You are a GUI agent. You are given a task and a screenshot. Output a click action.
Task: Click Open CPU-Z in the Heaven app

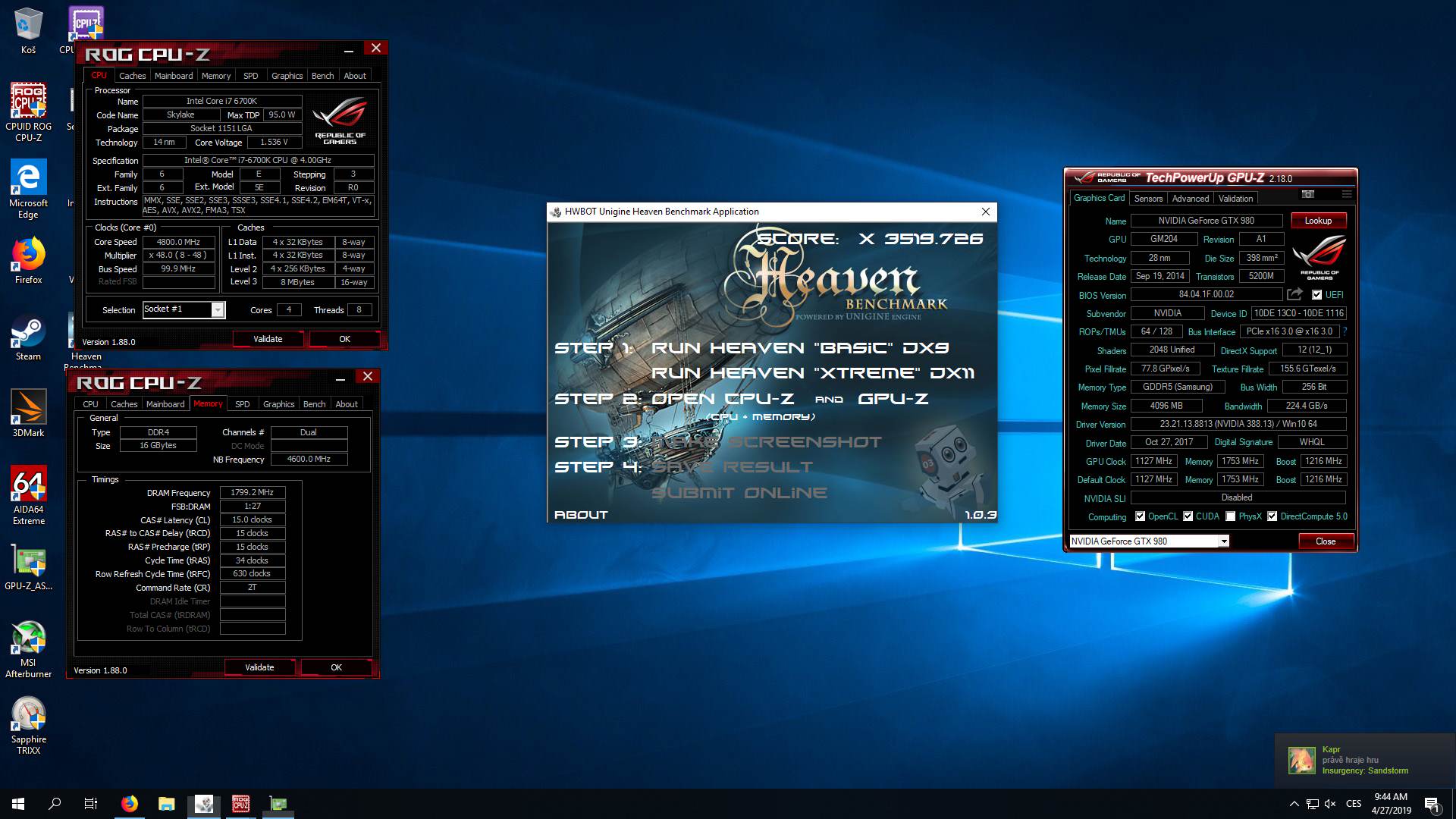(x=723, y=399)
